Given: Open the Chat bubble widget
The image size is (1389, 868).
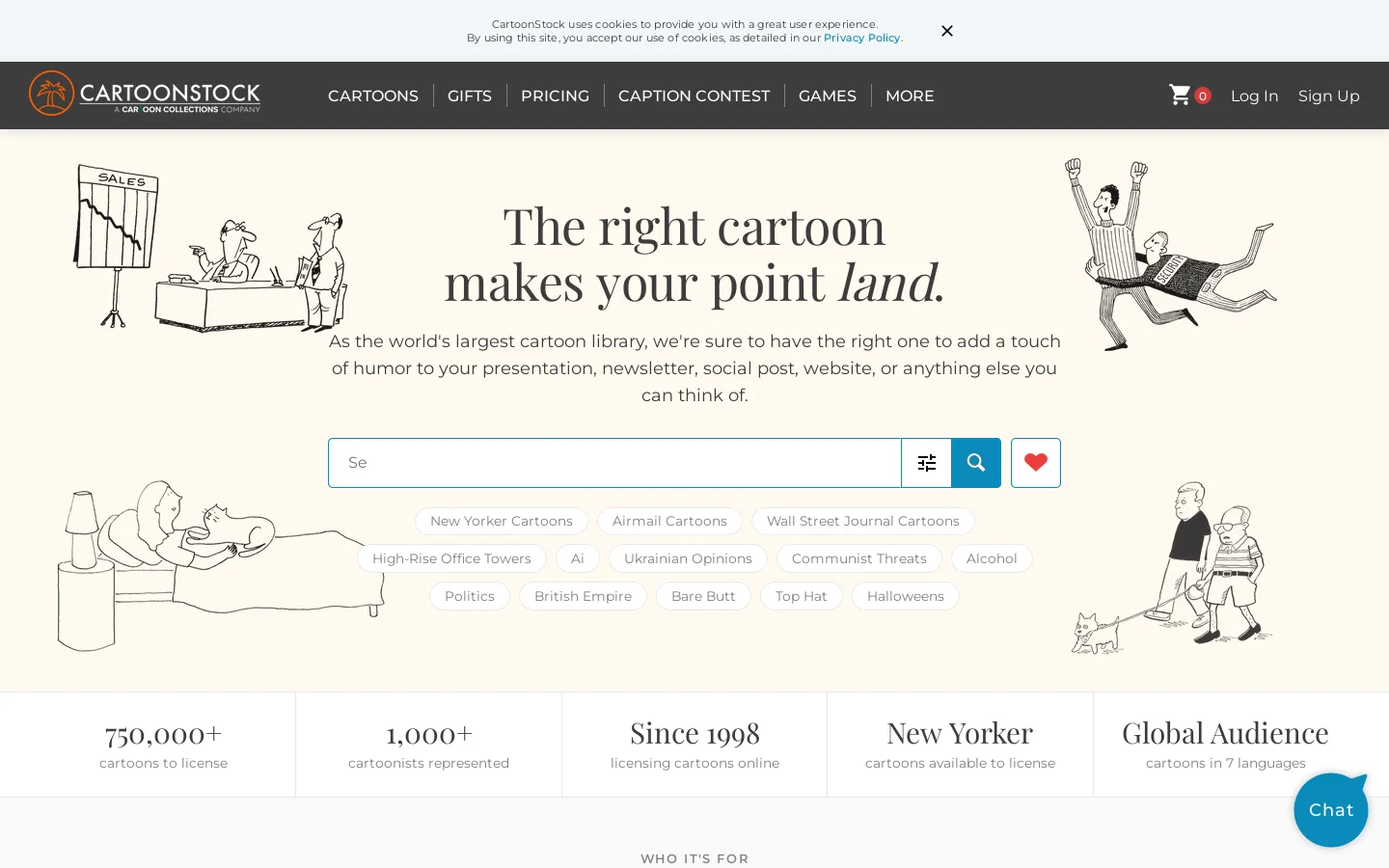Looking at the screenshot, I should click(x=1331, y=810).
